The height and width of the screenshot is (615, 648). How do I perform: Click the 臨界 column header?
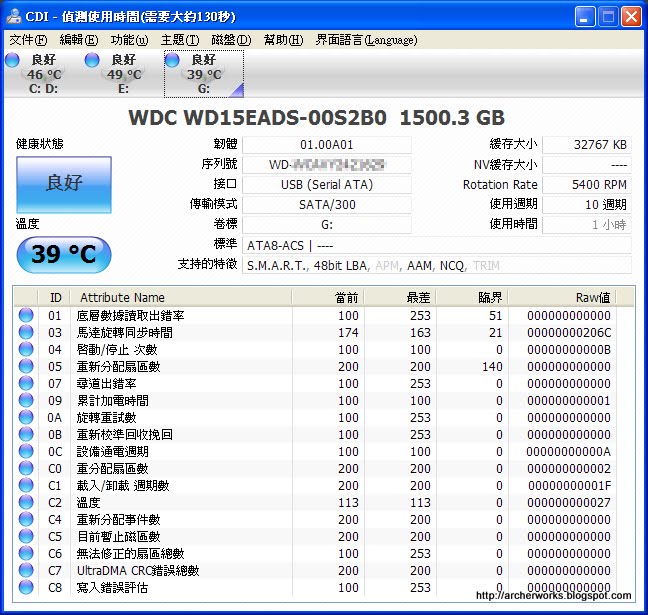coord(472,298)
